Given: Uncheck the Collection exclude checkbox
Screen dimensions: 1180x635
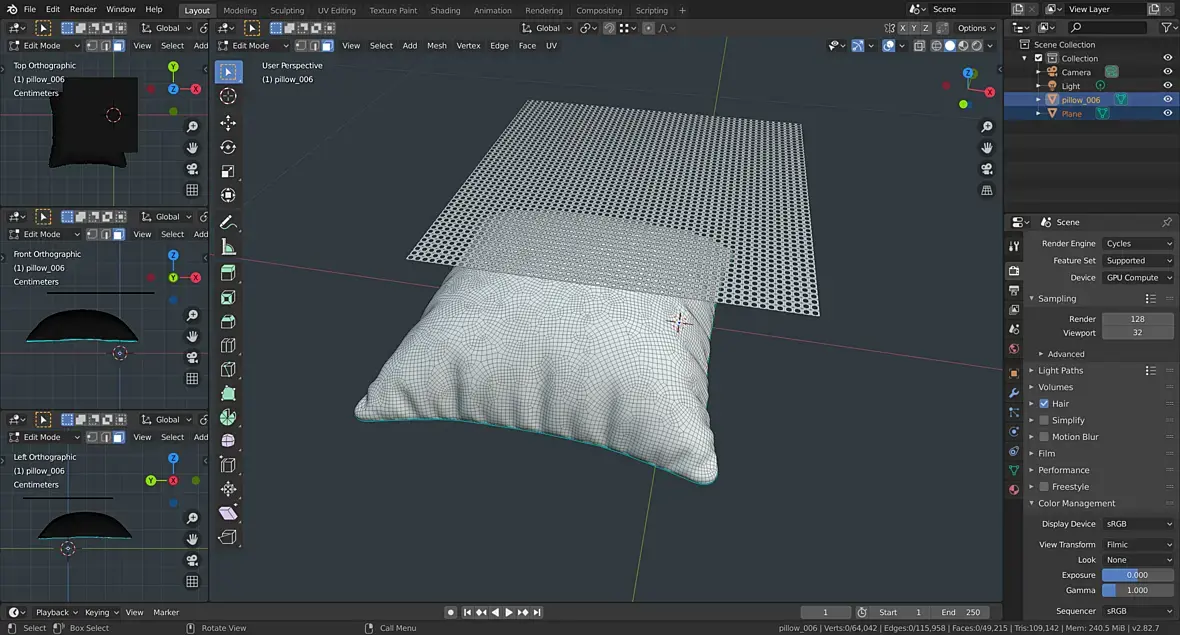Looking at the screenshot, I should (1039, 58).
